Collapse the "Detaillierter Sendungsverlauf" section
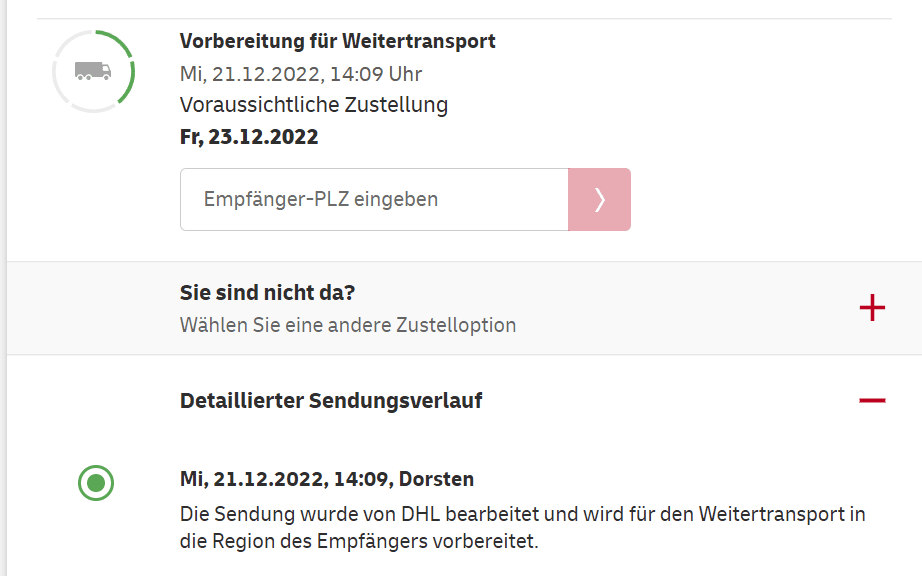 [x=331, y=401]
